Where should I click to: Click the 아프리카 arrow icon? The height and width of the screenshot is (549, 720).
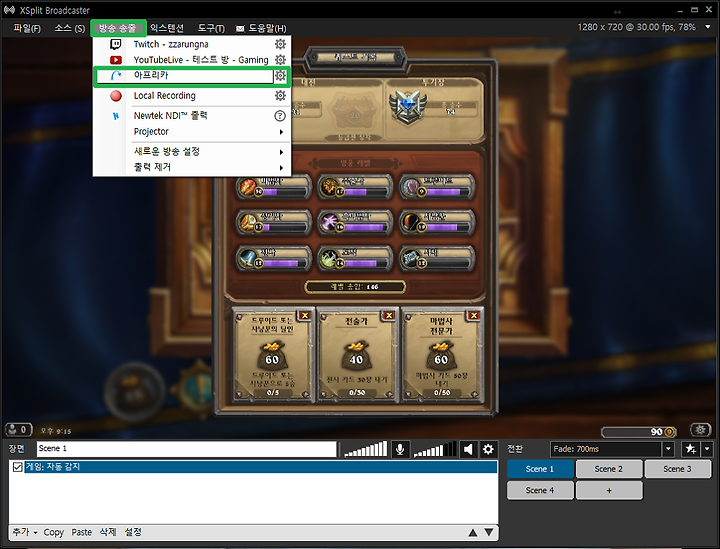click(116, 76)
